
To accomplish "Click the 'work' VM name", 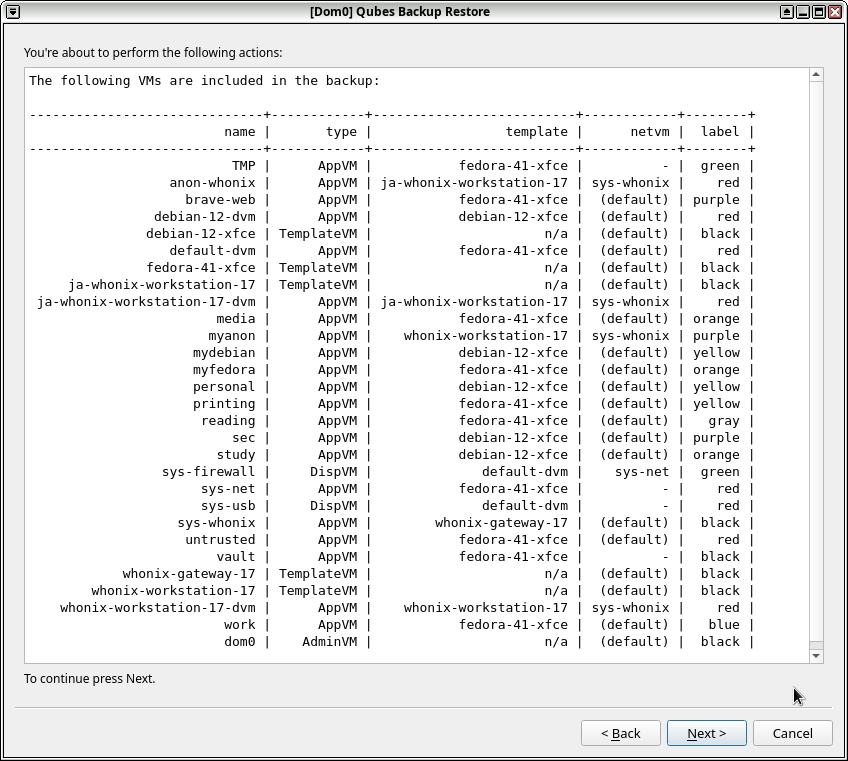I will click(240, 625).
